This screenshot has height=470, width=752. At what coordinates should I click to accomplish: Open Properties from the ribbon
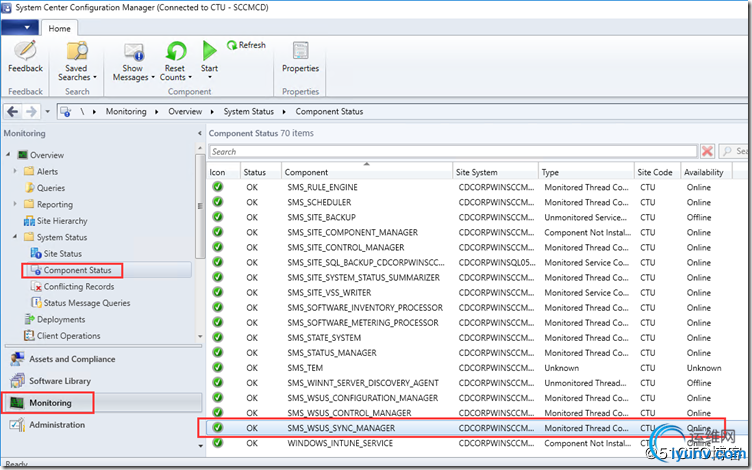coord(300,58)
